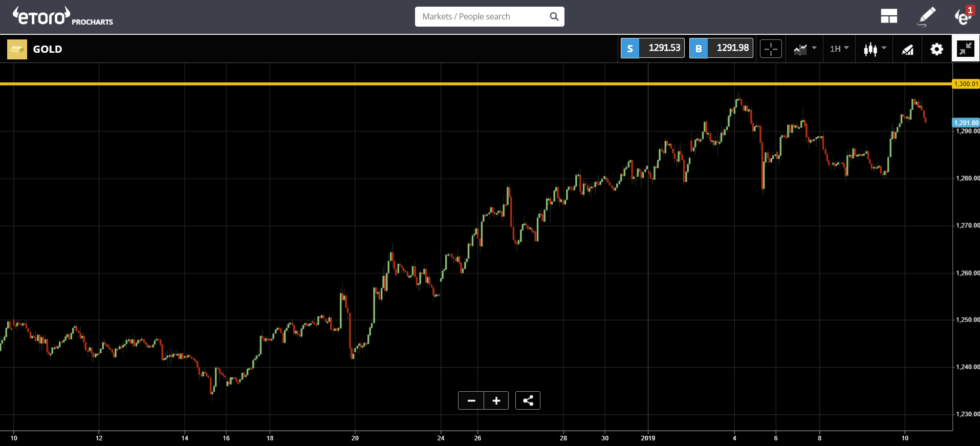This screenshot has width=980, height=446.
Task: Click the search magnifier icon
Action: (554, 17)
